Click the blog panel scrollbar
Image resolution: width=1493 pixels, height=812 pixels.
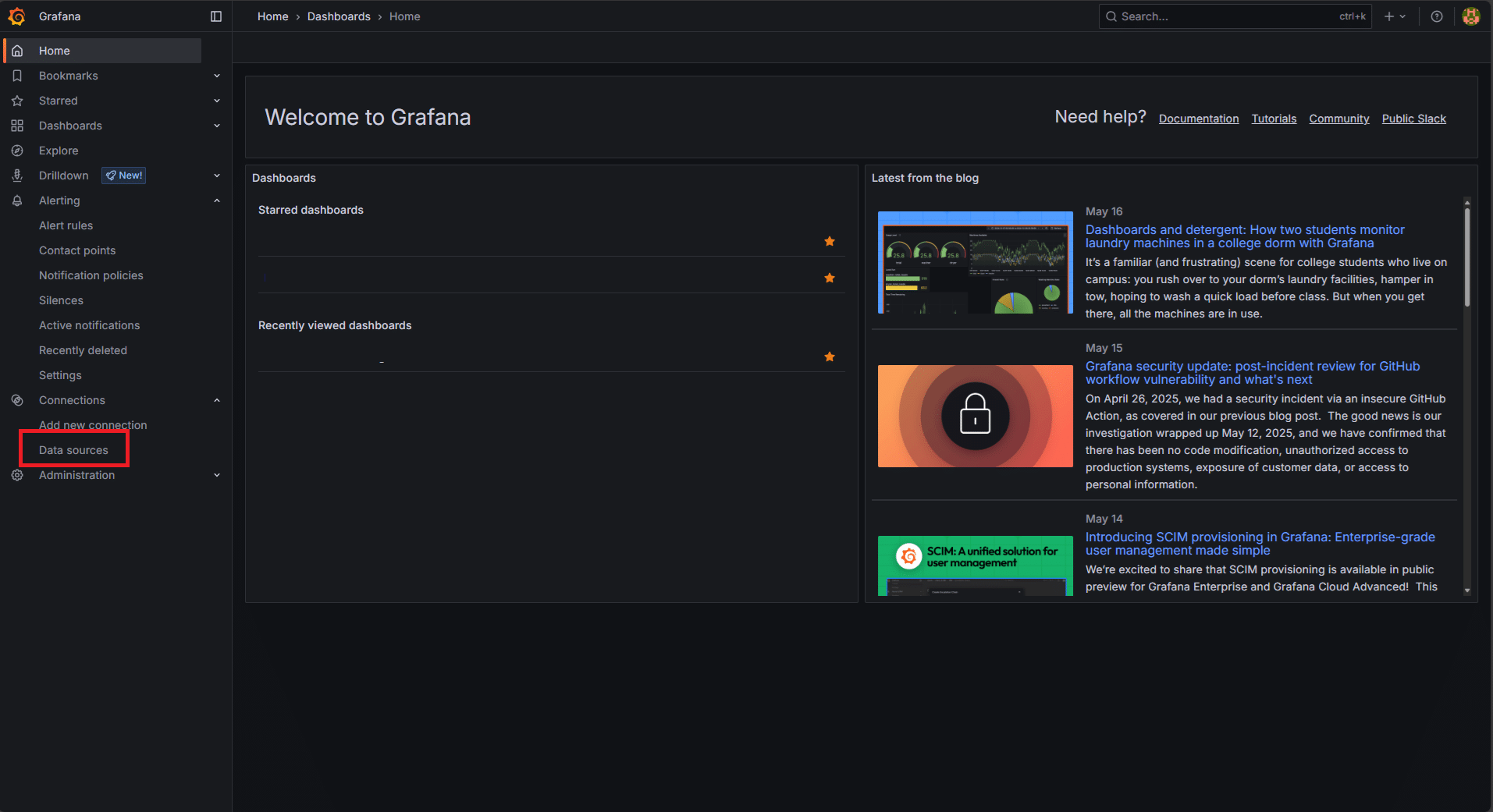[x=1467, y=257]
